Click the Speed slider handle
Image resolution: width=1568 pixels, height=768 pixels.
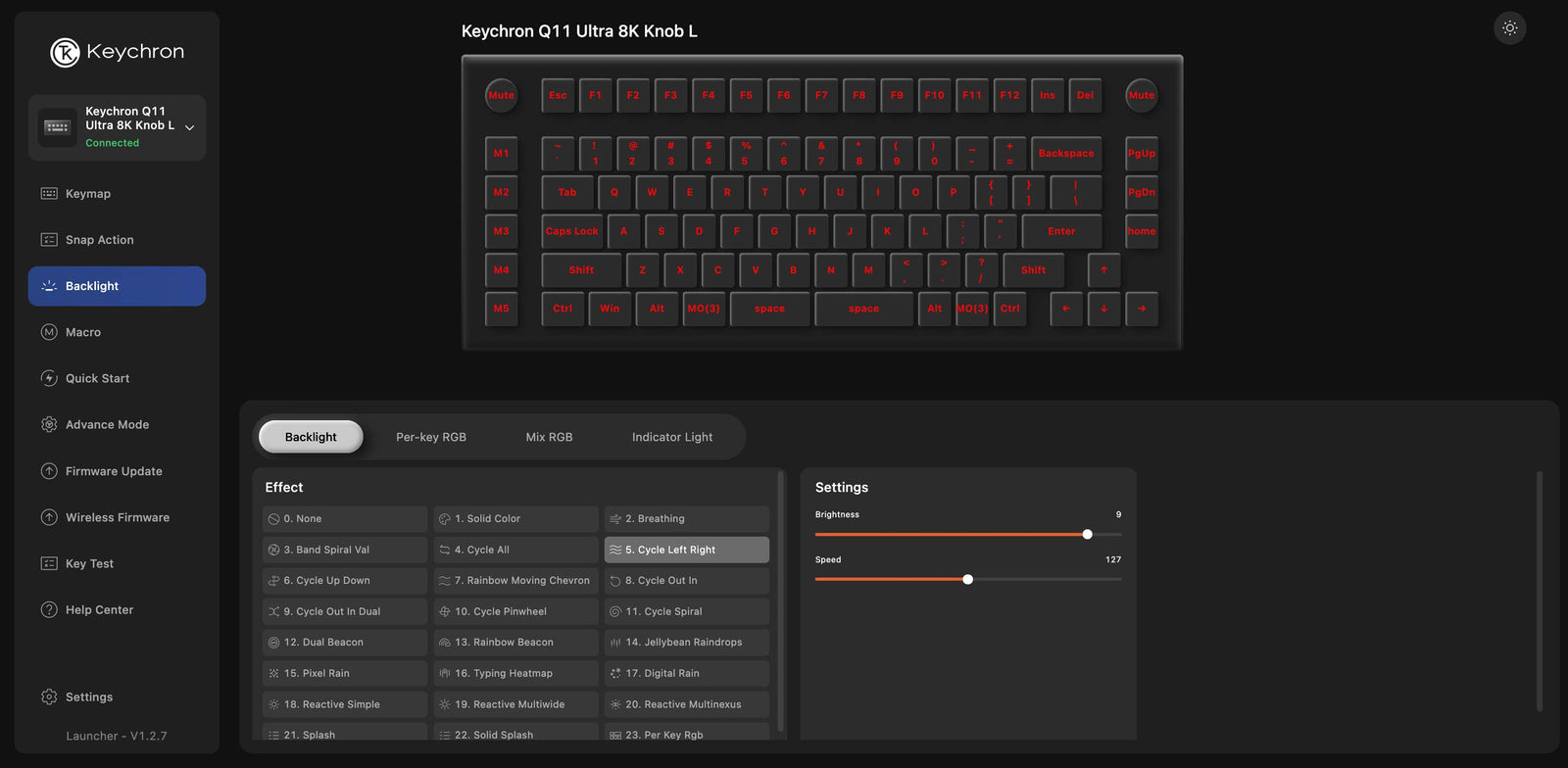(x=968, y=580)
